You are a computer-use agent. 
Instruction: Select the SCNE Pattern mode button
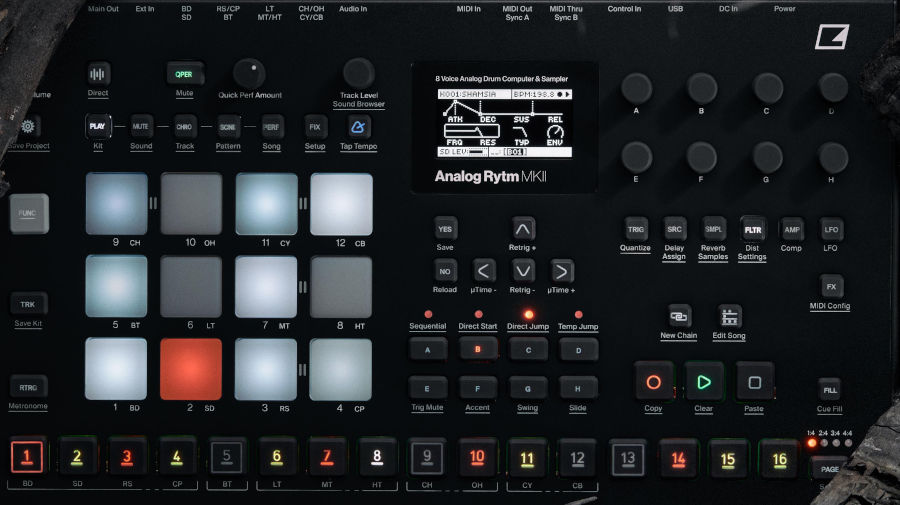click(228, 127)
